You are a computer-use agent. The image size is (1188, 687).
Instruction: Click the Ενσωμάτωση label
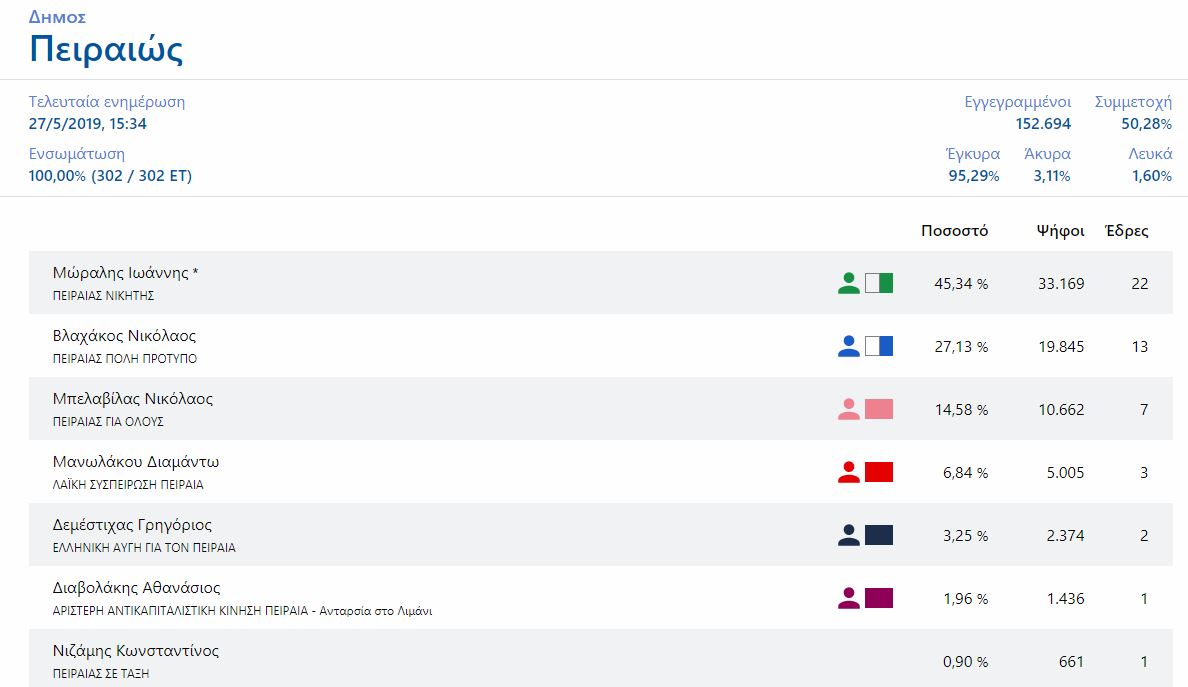point(77,154)
